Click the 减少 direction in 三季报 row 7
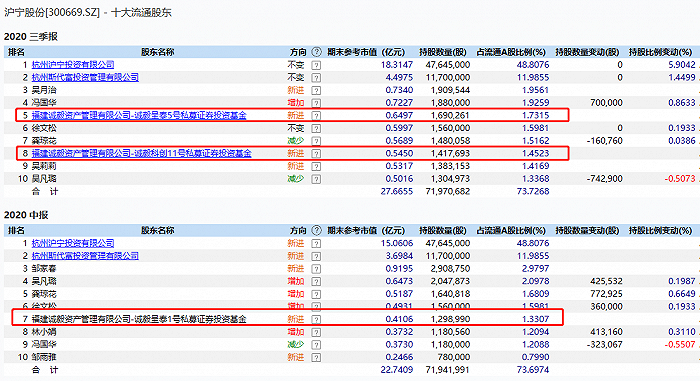This screenshot has height=381, width=700. pos(296,141)
